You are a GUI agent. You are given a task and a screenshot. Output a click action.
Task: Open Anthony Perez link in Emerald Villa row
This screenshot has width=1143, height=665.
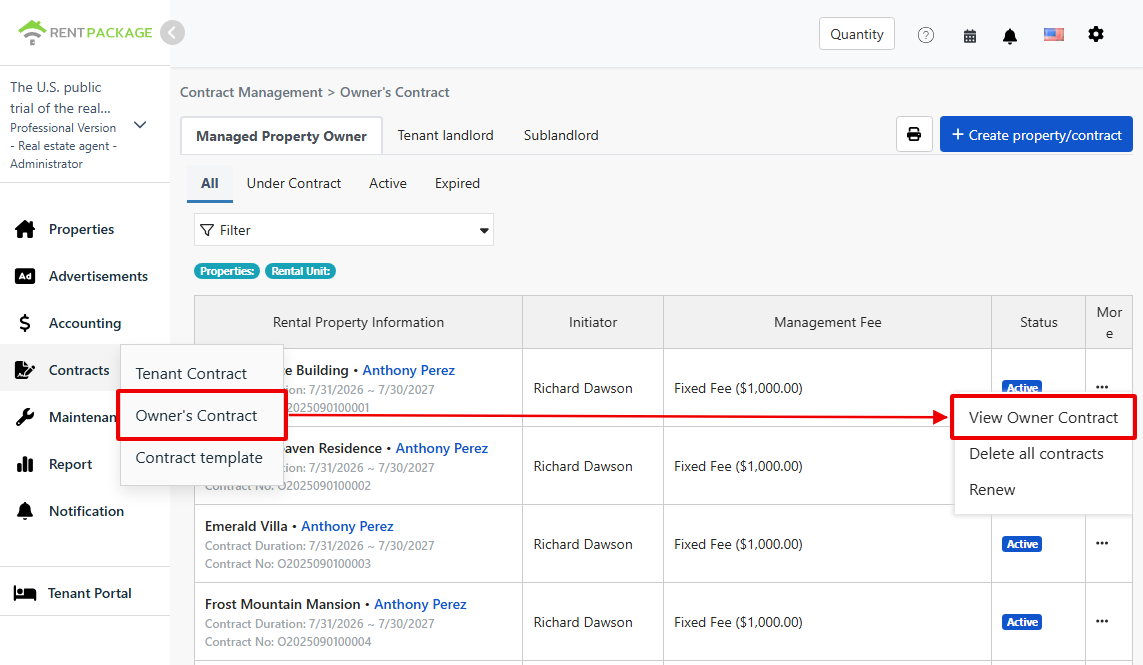347,526
